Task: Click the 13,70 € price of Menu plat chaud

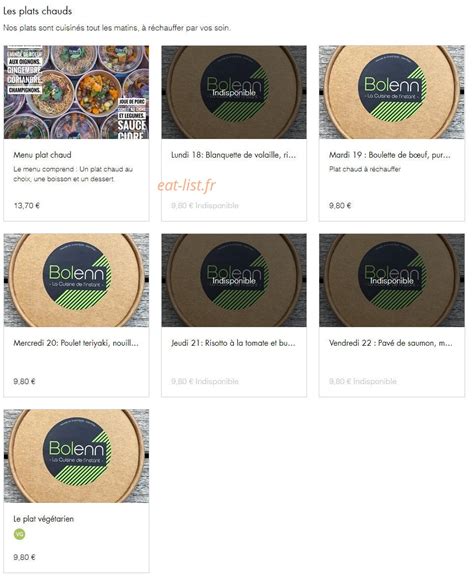Action: click(27, 205)
